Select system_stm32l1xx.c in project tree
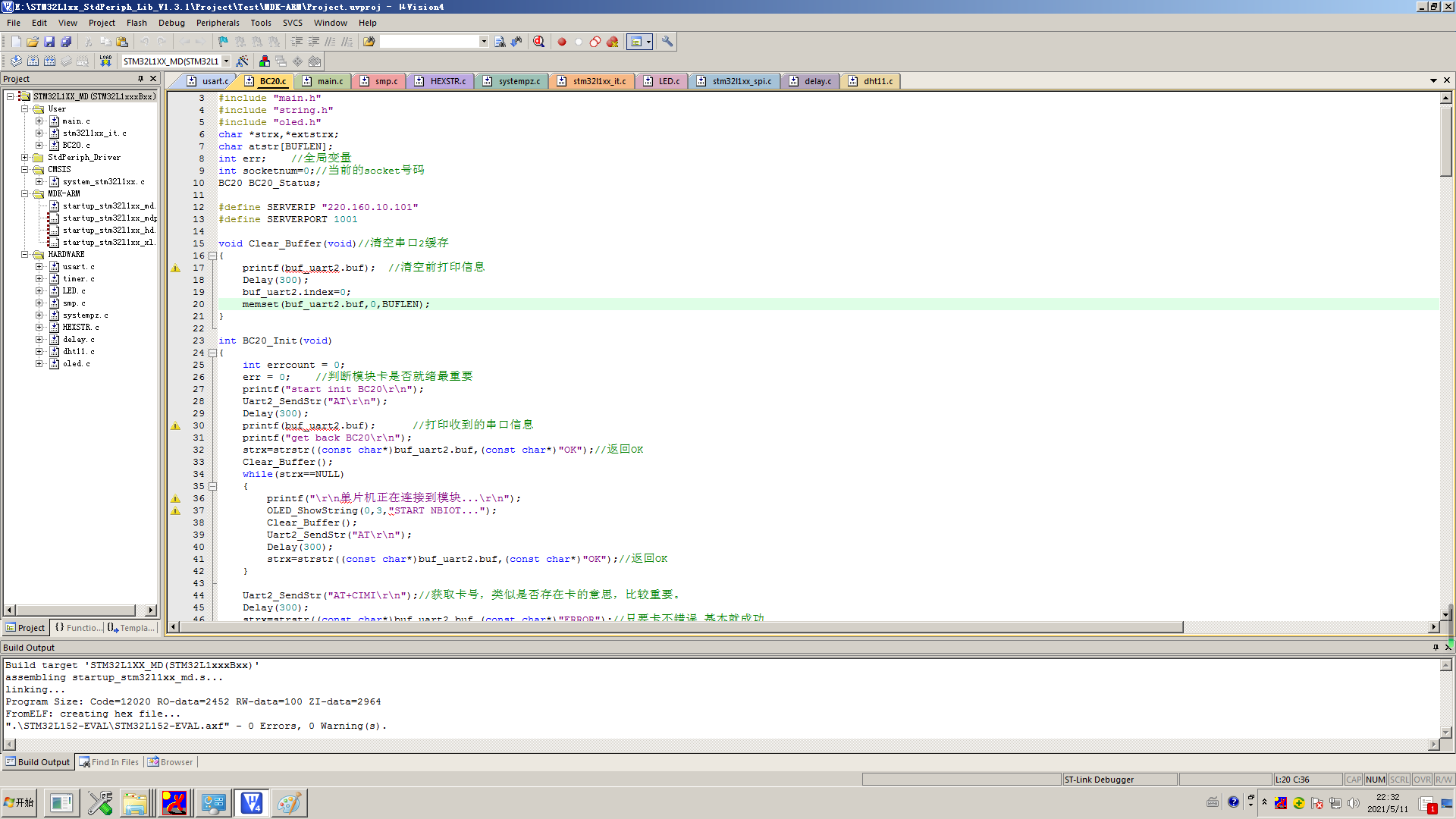This screenshot has height=819, width=1456. (103, 182)
